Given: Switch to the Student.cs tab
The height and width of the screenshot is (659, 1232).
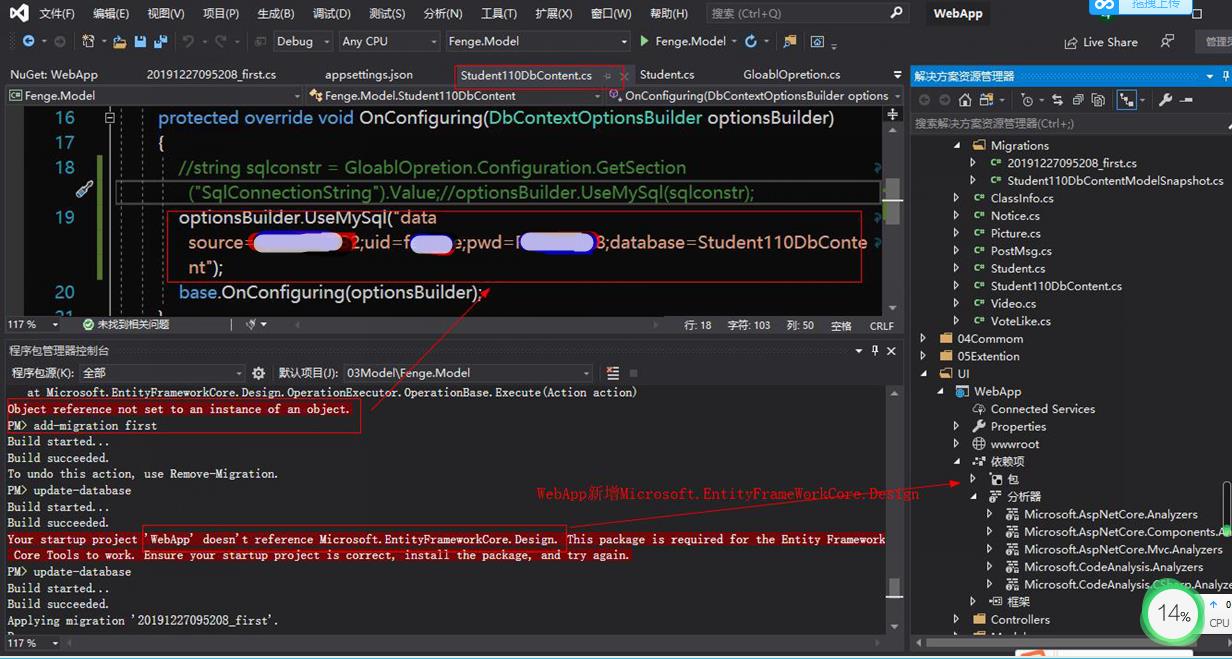Looking at the screenshot, I should click(x=670, y=74).
